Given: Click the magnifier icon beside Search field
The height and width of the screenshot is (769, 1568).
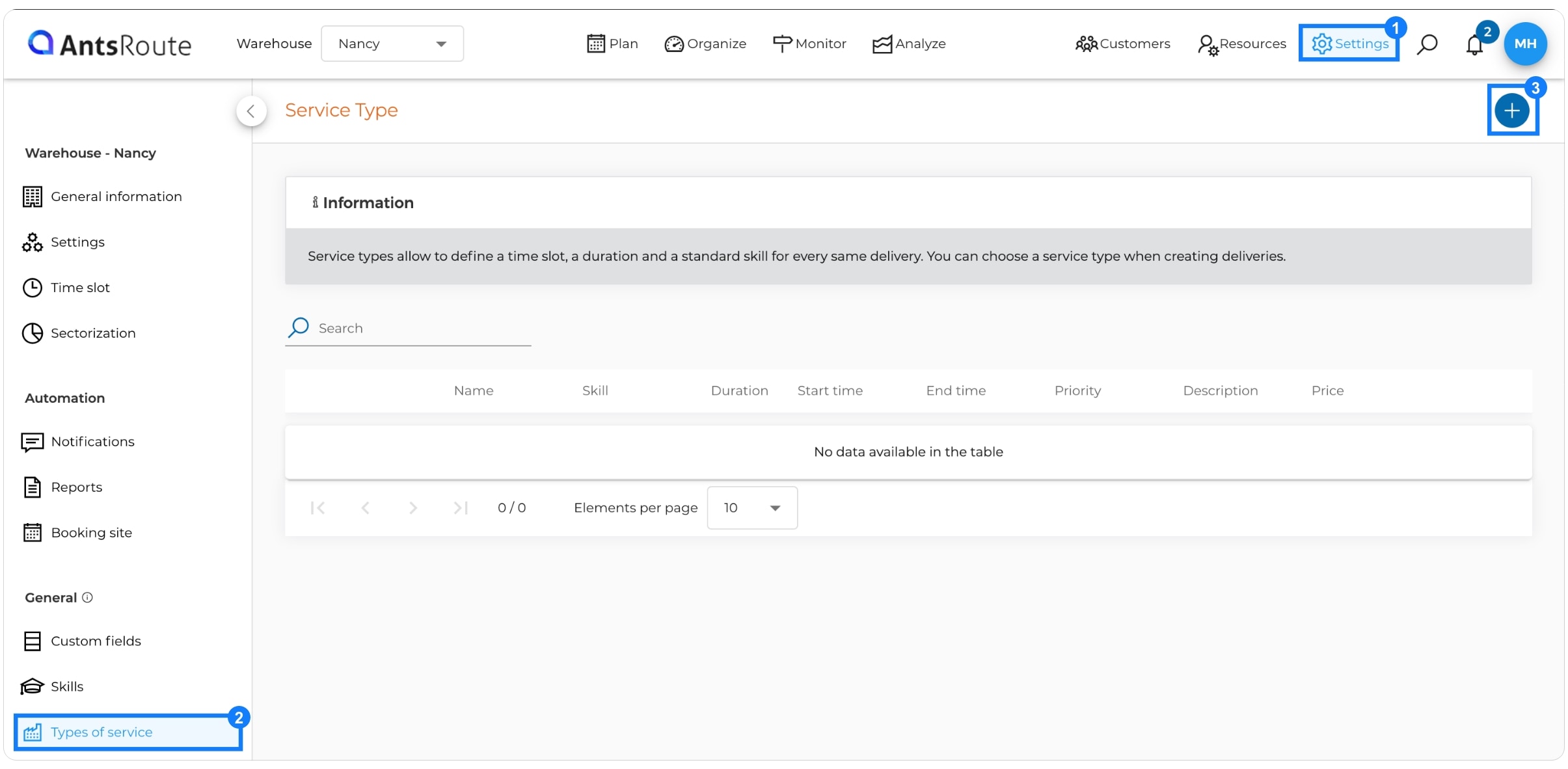Looking at the screenshot, I should (x=298, y=327).
